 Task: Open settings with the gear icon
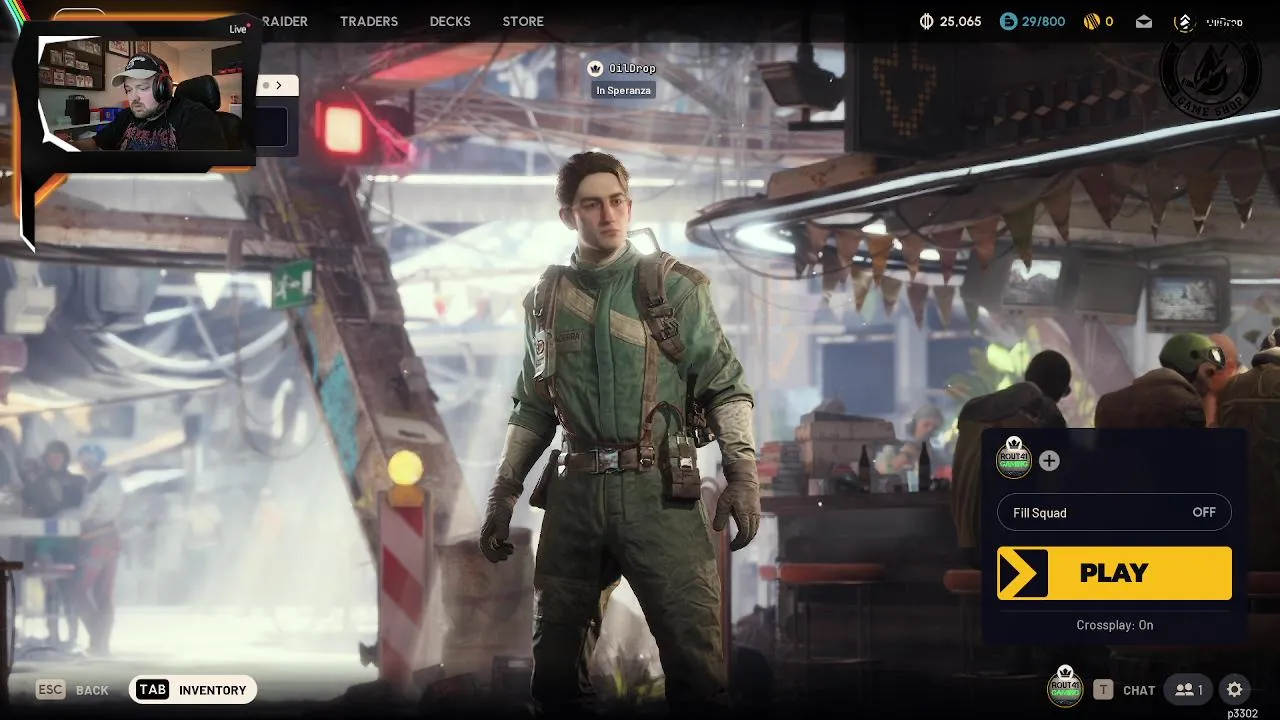1234,689
